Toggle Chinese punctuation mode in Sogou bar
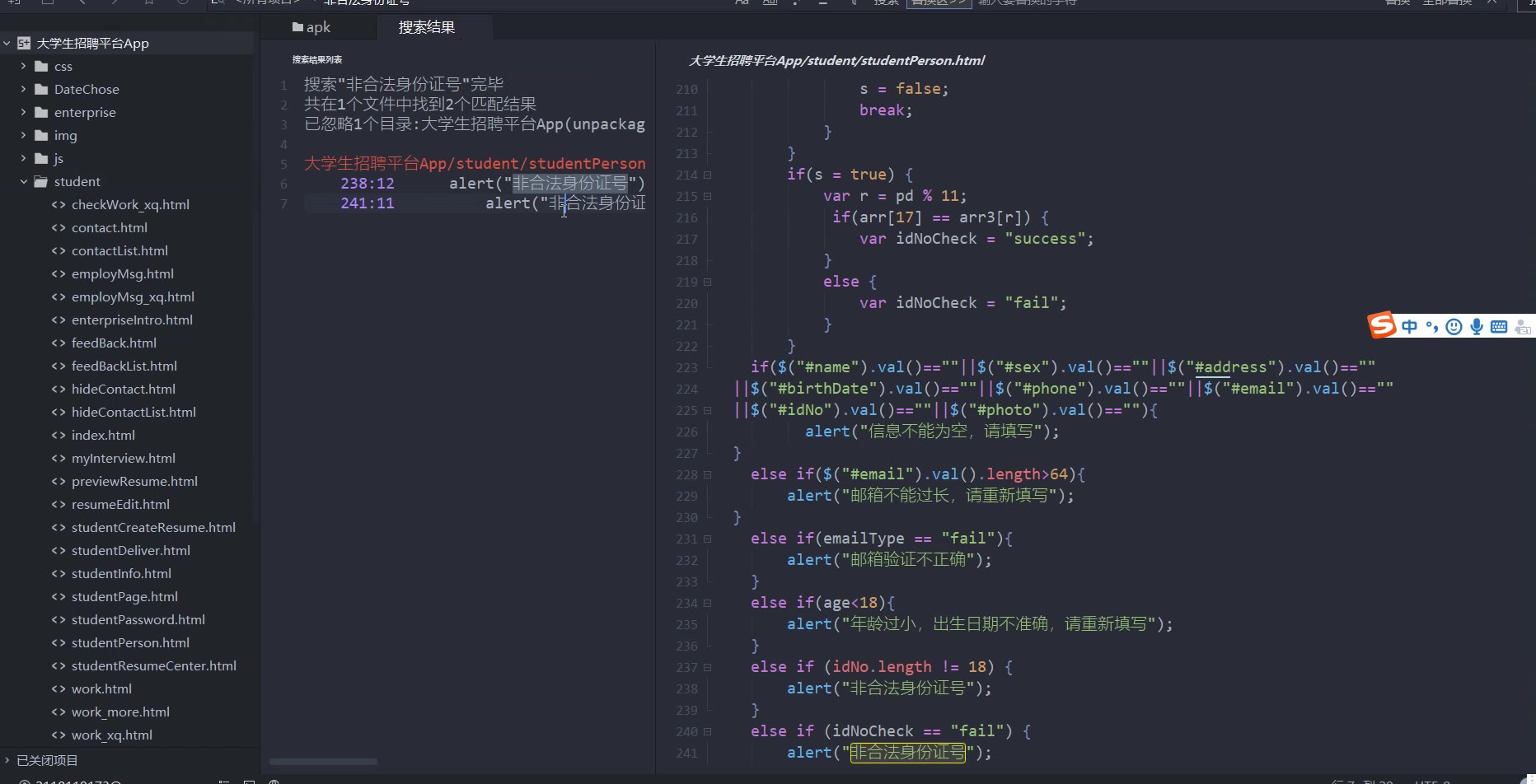The width and height of the screenshot is (1536, 784). (x=1432, y=327)
